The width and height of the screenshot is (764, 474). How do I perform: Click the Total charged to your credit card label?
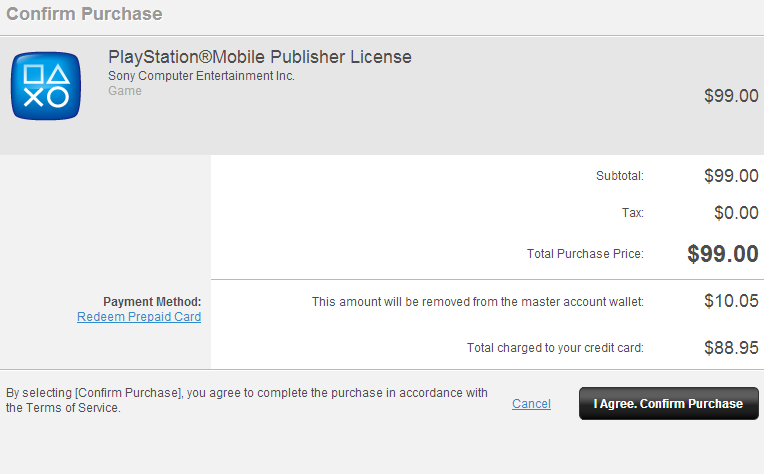555,348
